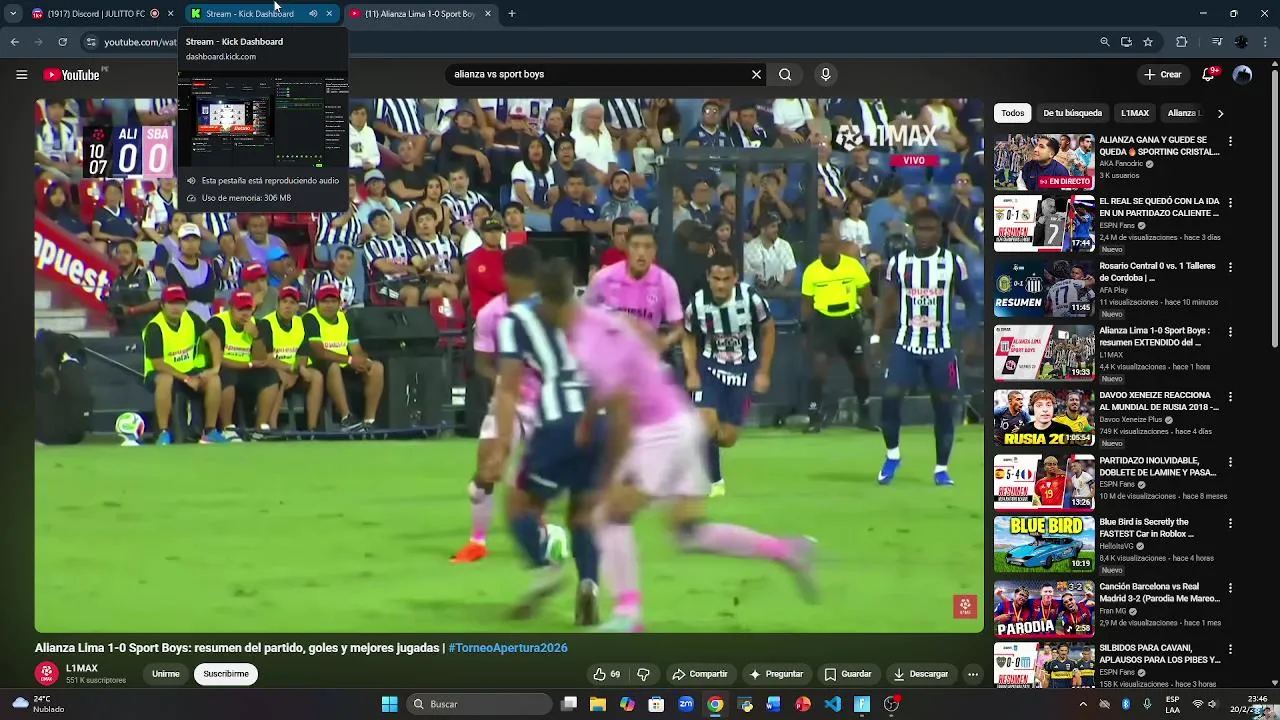Open 'Canción Barcelona vs Real Madrid' parody thumbnail

tap(1044, 608)
